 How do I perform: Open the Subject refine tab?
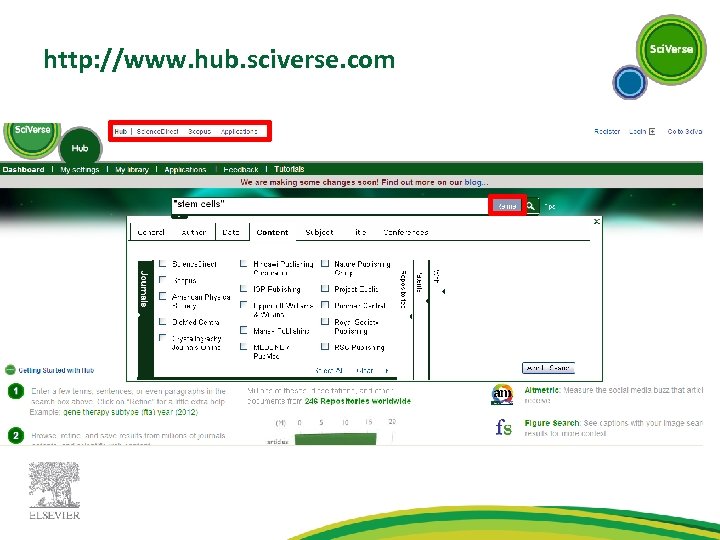(x=320, y=232)
